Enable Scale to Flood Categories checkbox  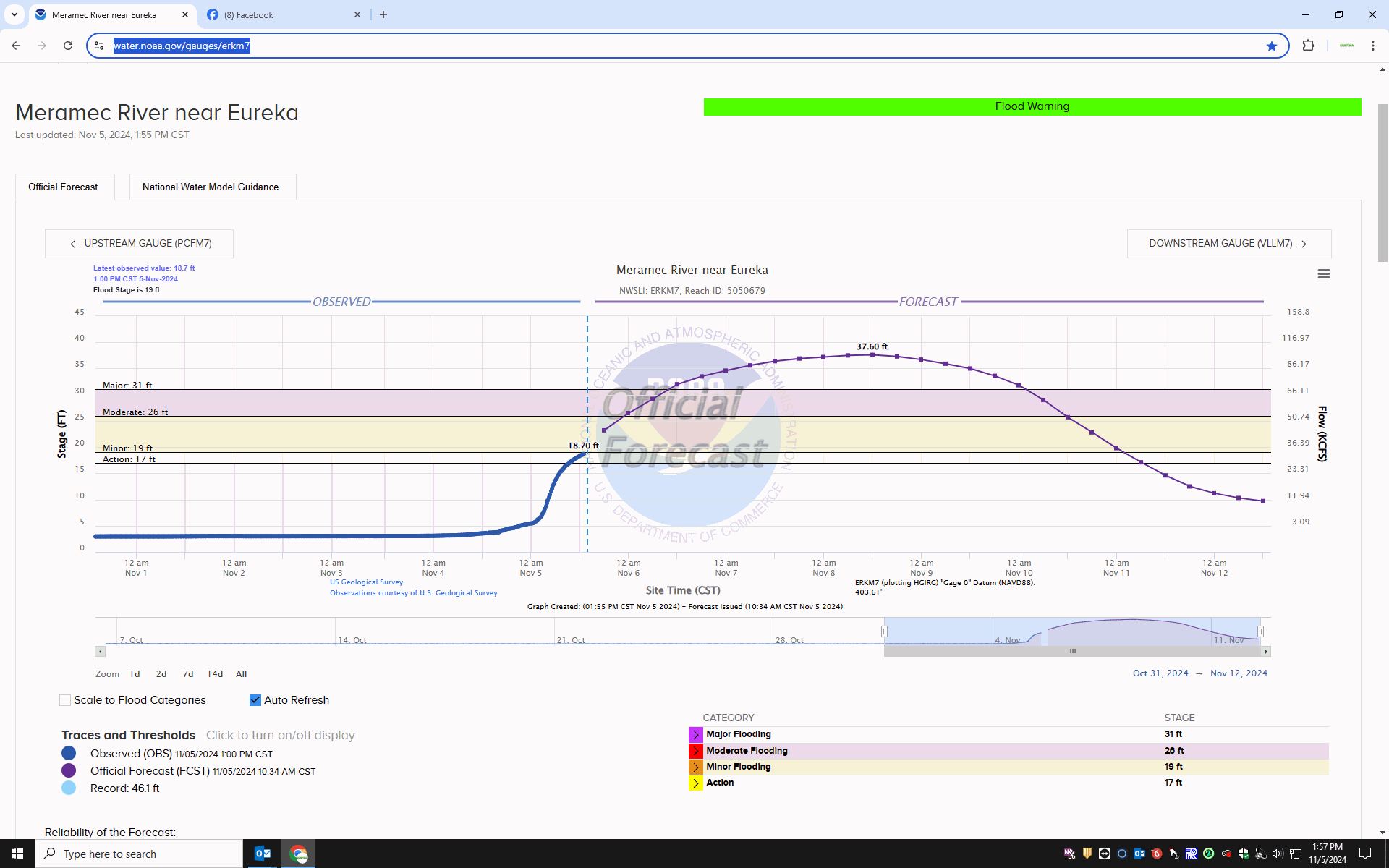point(65,700)
